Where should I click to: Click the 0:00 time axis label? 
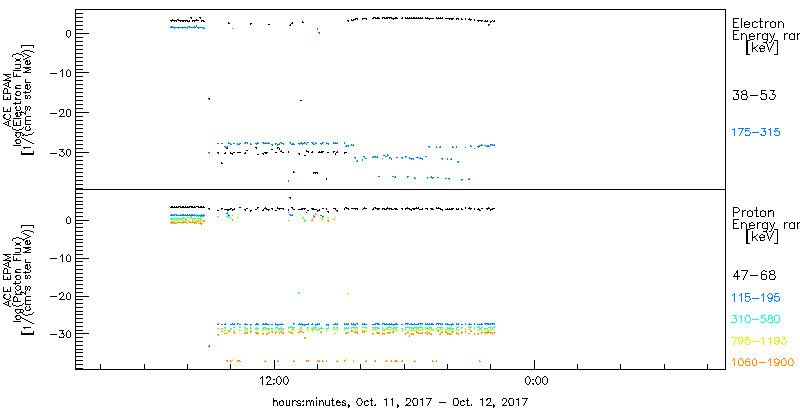tap(536, 381)
